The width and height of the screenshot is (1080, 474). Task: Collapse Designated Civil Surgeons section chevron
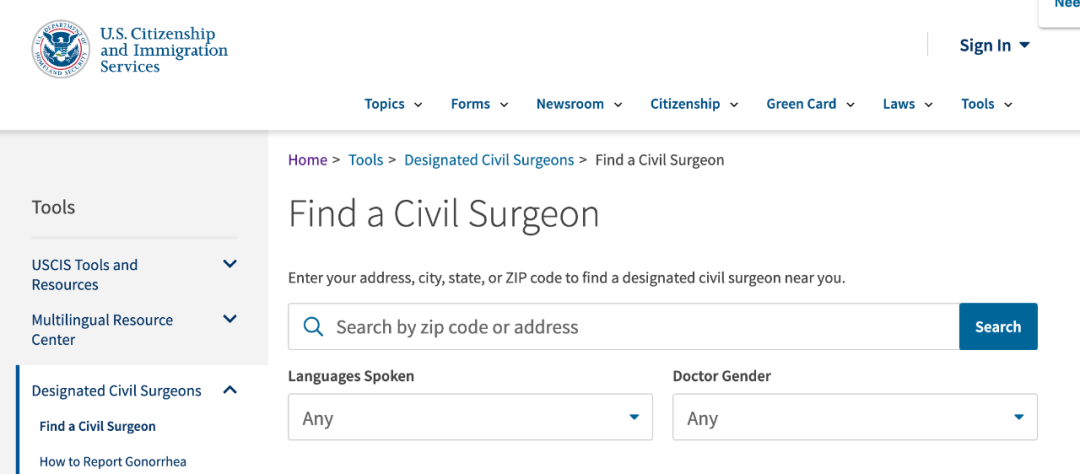pyautogui.click(x=230, y=390)
